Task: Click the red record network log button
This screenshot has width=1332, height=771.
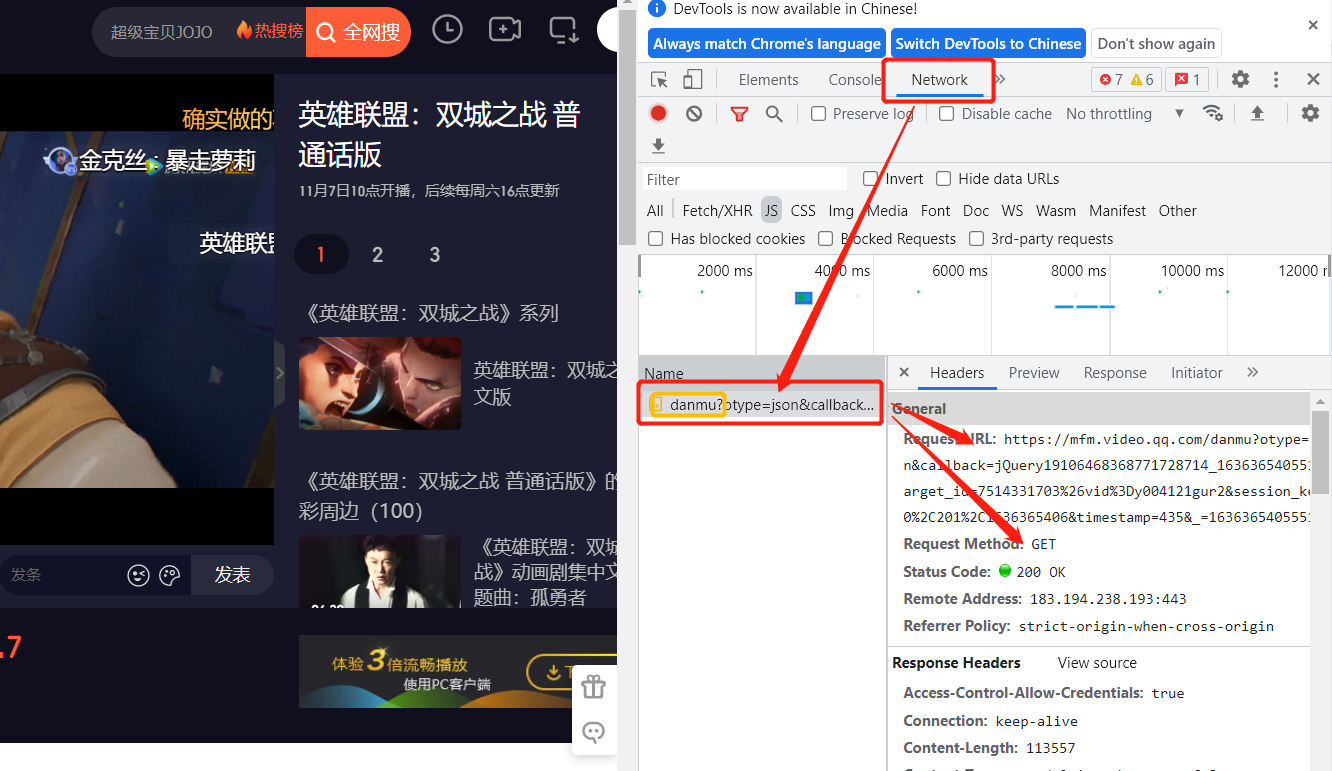Action: pos(658,113)
